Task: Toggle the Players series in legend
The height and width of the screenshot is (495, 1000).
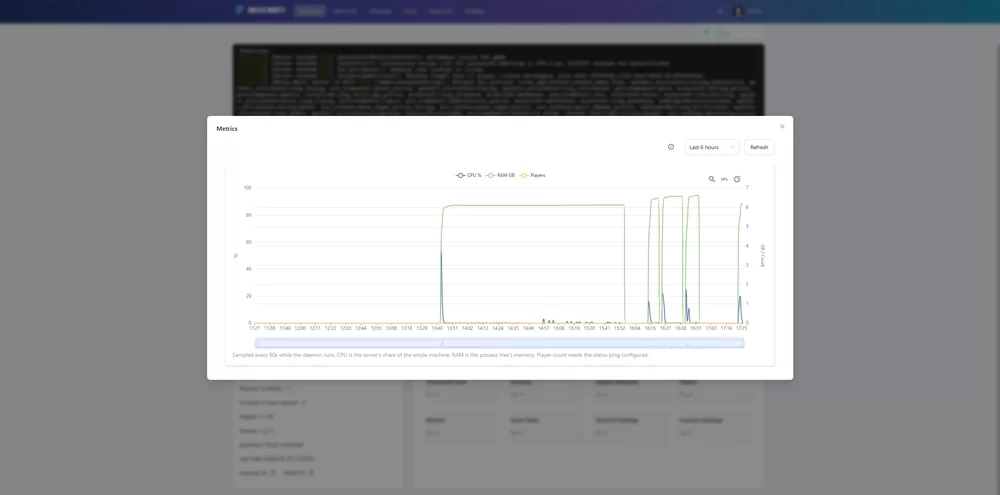Action: (x=533, y=175)
